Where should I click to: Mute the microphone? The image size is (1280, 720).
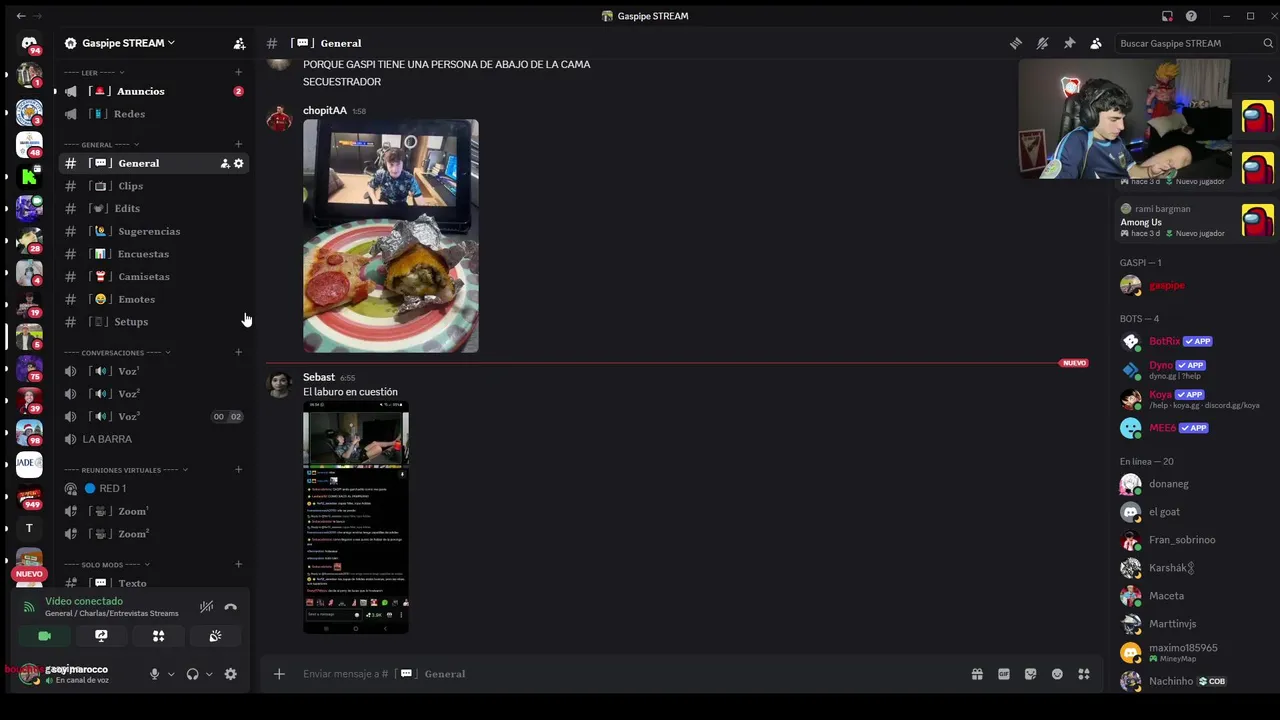[154, 674]
